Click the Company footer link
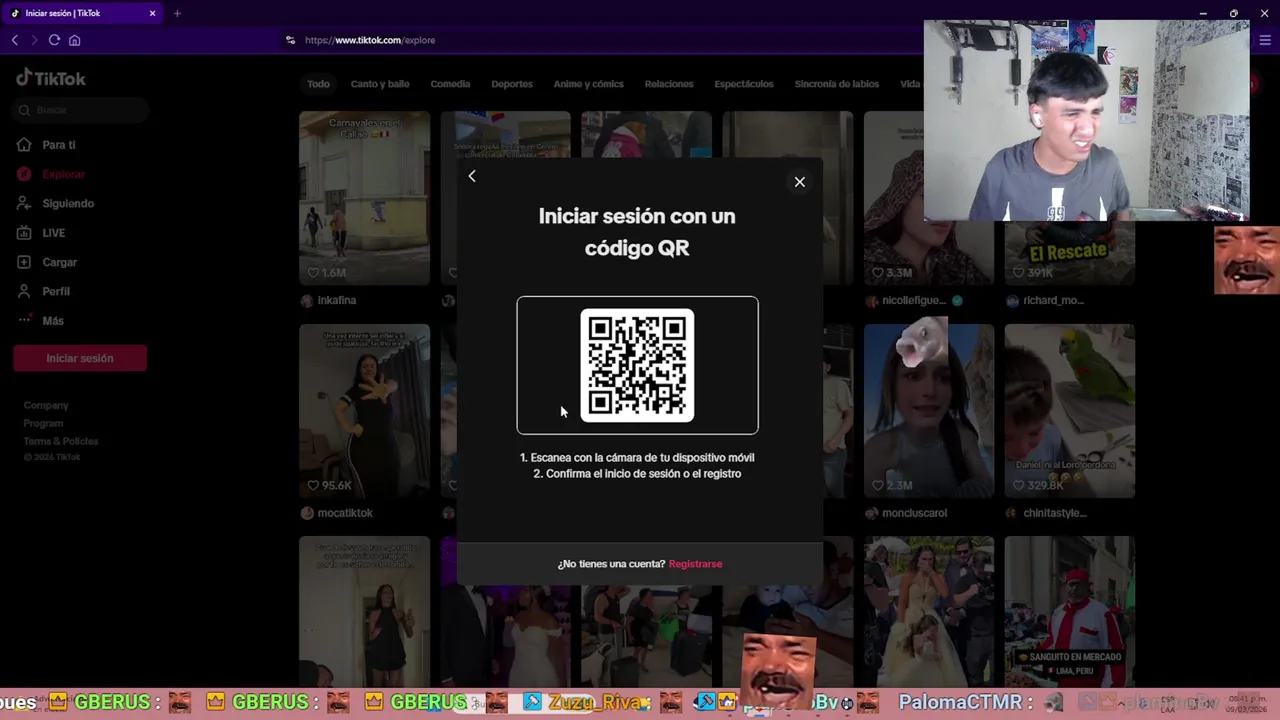This screenshot has width=1280, height=720. (x=46, y=405)
